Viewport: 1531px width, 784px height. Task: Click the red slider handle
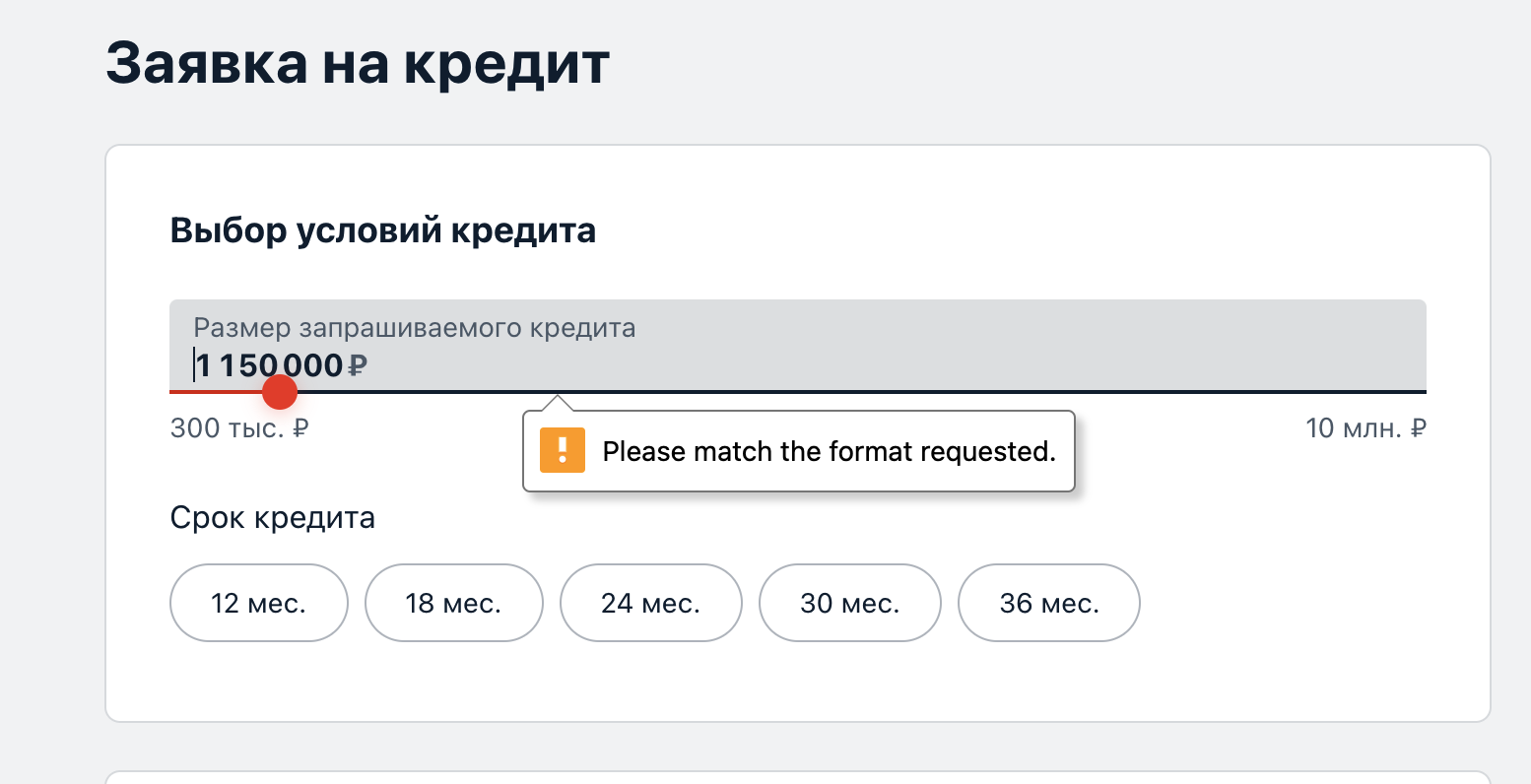tap(279, 391)
